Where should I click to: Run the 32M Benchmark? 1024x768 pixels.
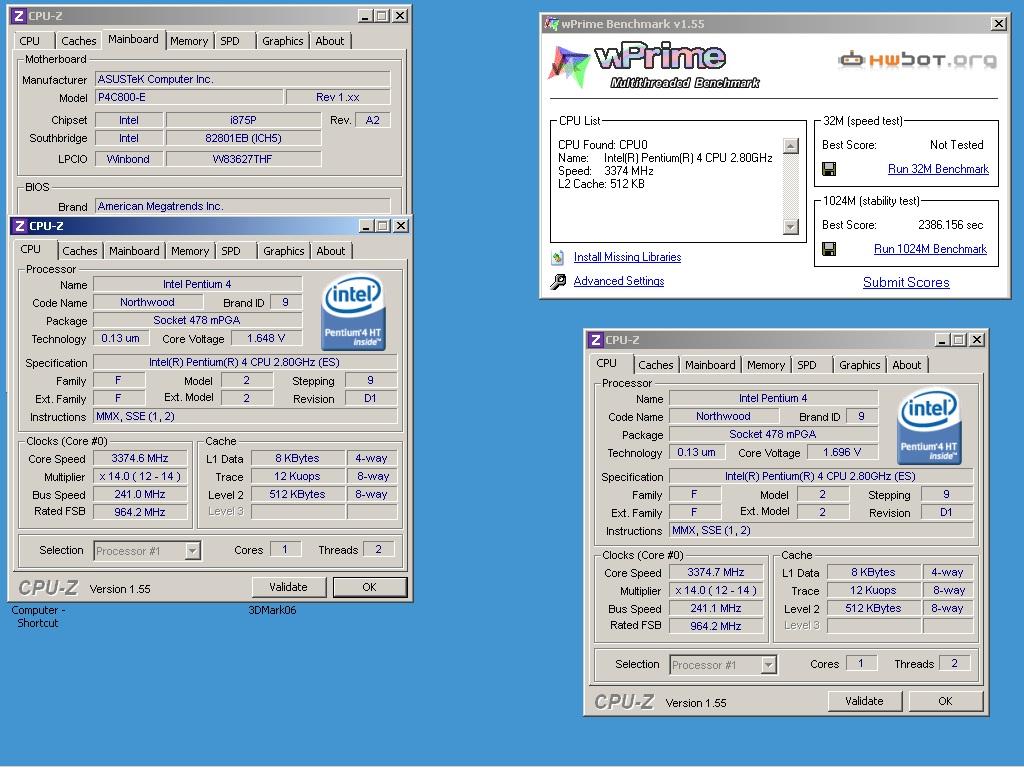click(x=938, y=169)
